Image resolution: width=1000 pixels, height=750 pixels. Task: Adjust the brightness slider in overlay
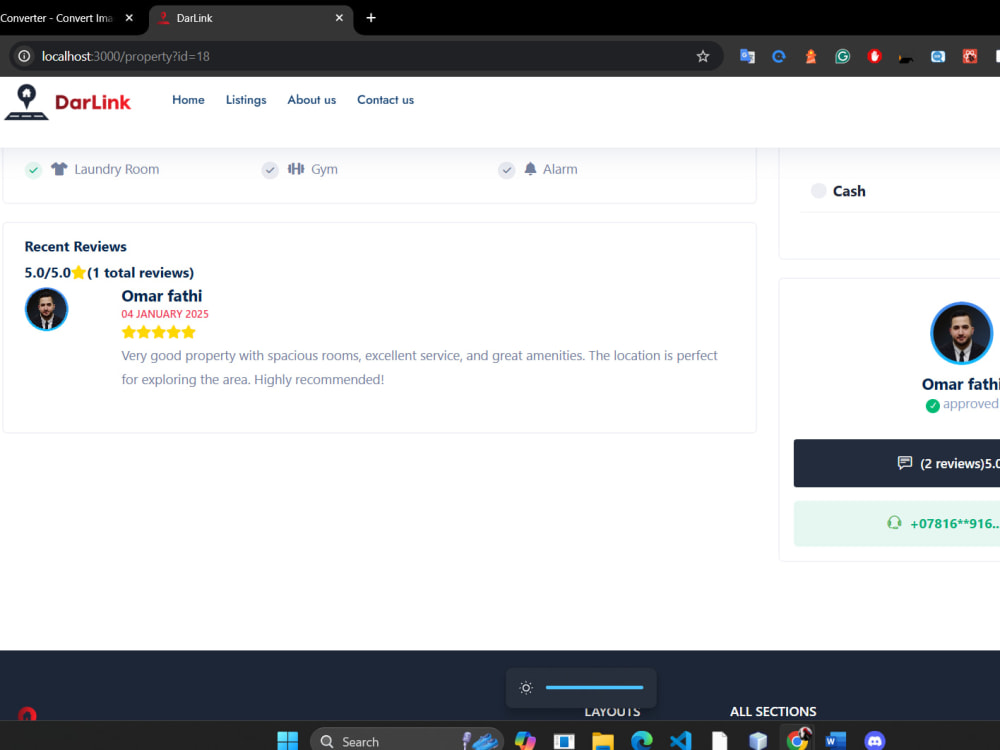point(594,688)
